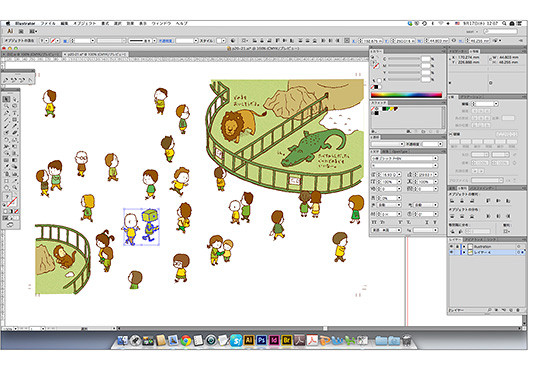Select the Rotate tool
Viewport: 546px width, 365px height.
(x=6, y=140)
